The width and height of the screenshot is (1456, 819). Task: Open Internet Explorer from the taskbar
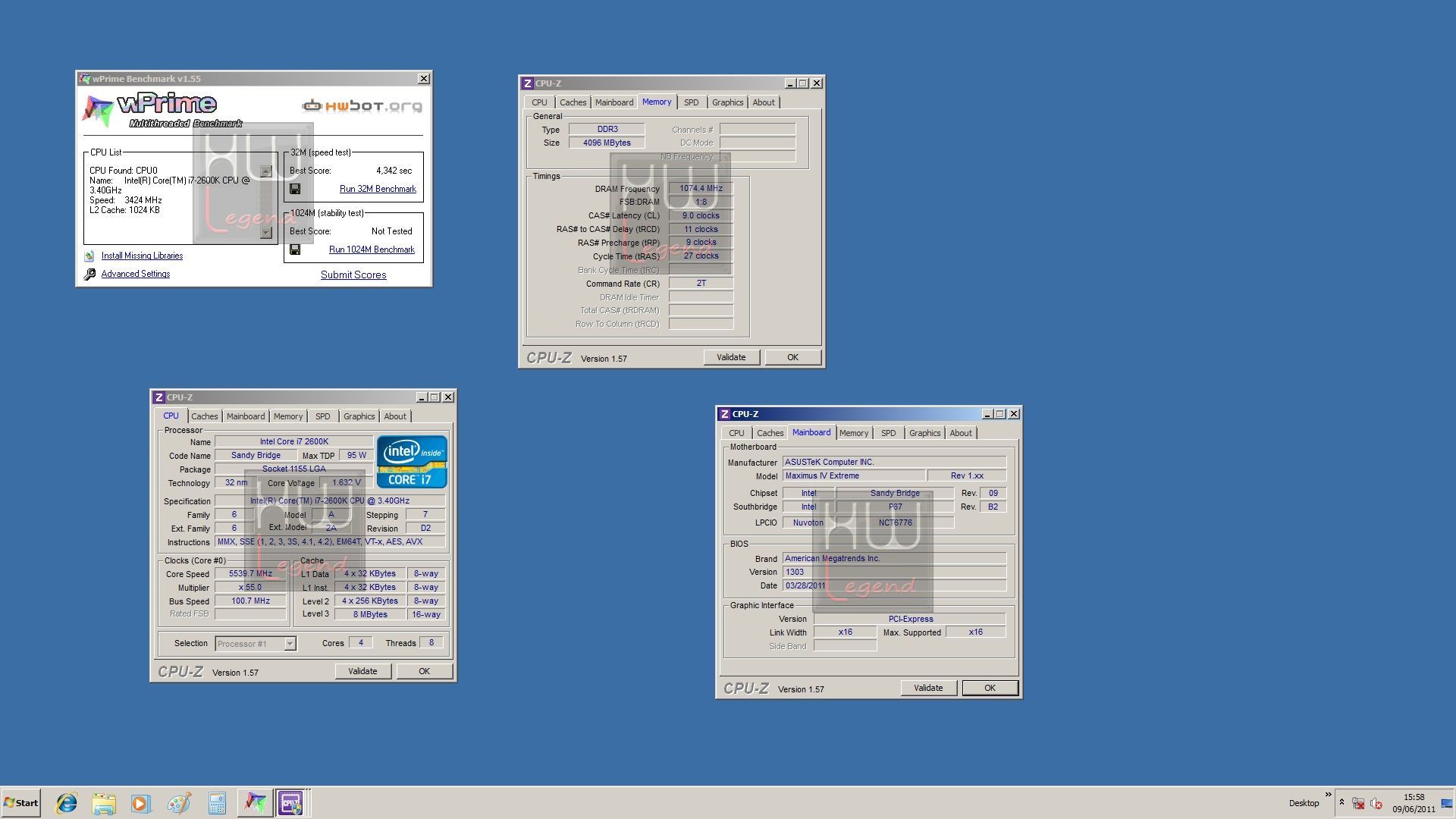(x=67, y=803)
